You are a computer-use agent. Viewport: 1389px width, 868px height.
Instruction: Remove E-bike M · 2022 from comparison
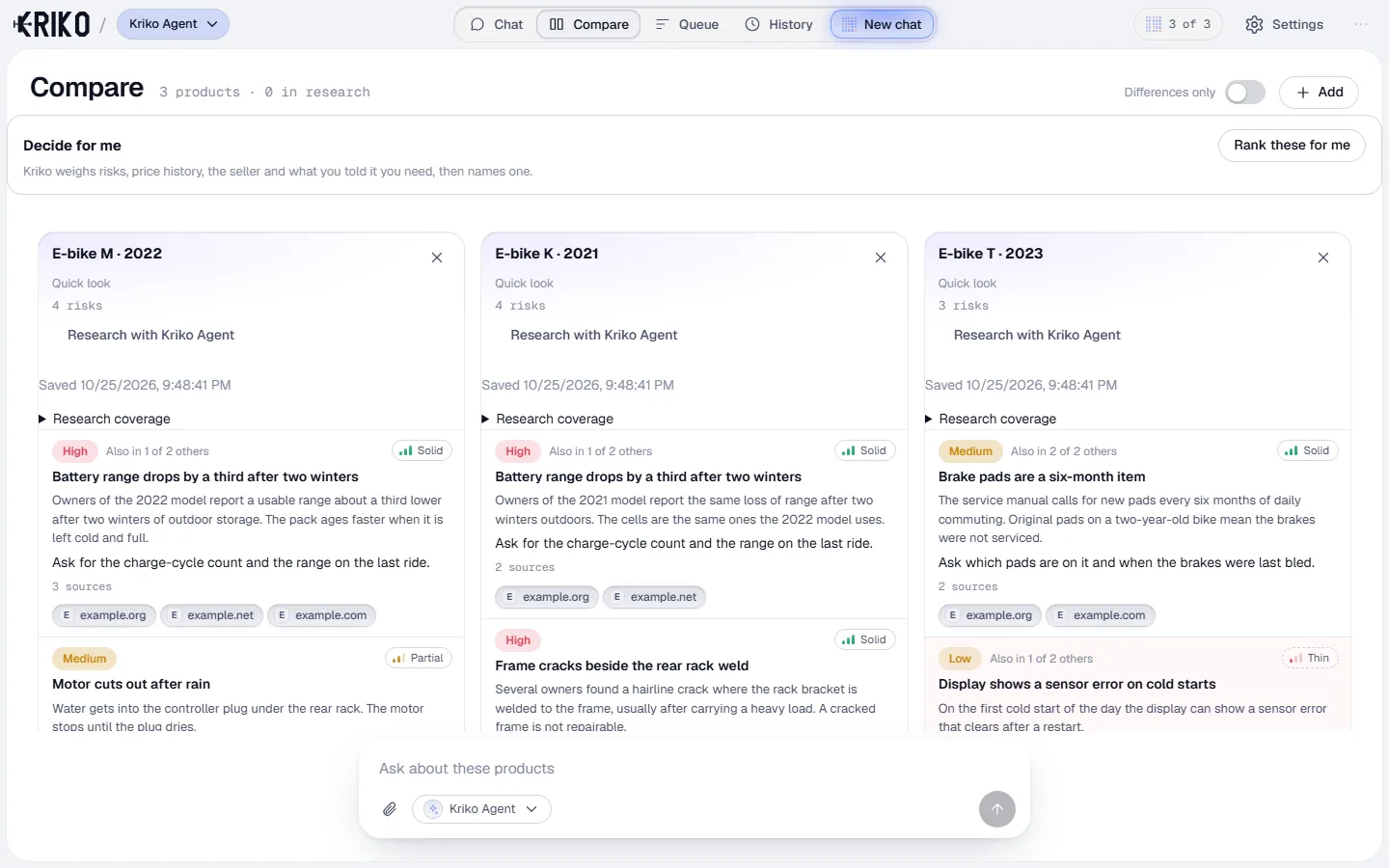click(x=437, y=258)
